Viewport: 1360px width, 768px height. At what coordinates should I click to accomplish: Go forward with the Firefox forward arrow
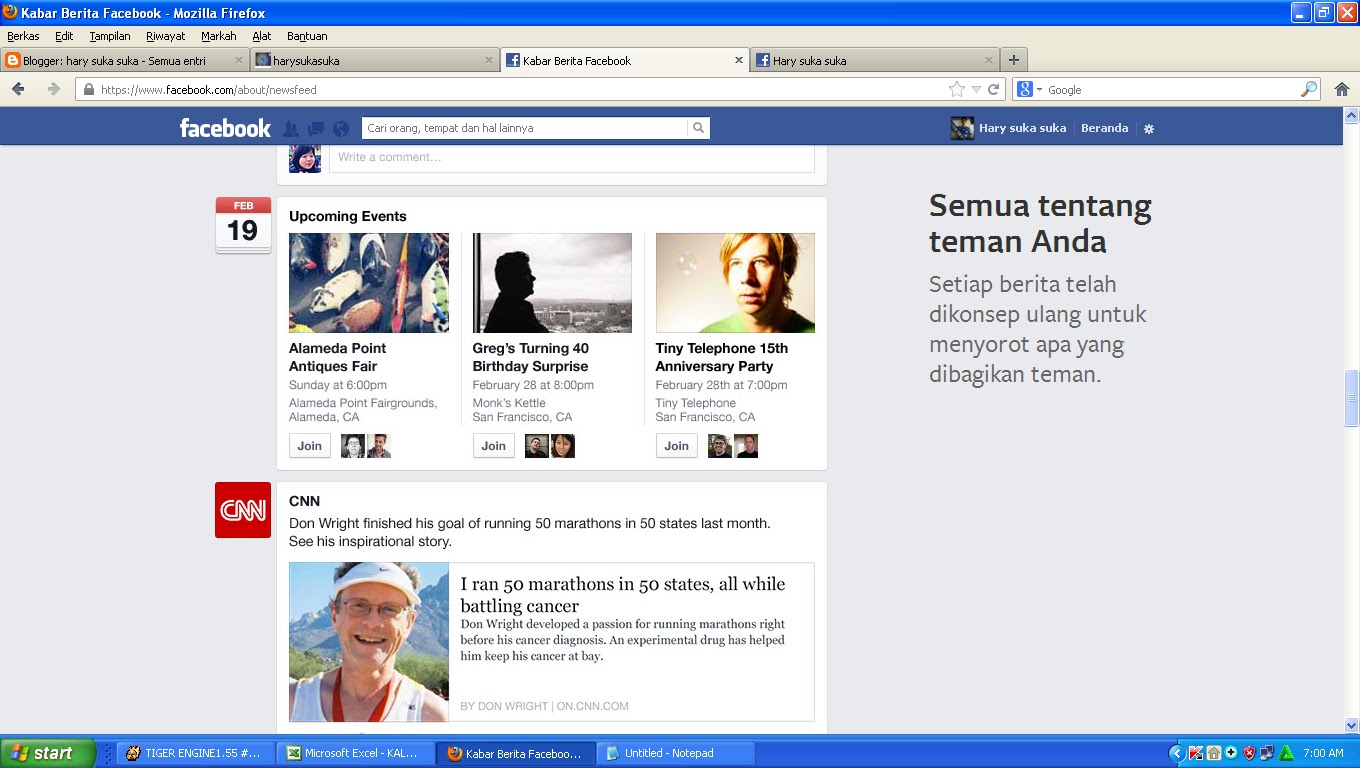click(x=53, y=89)
